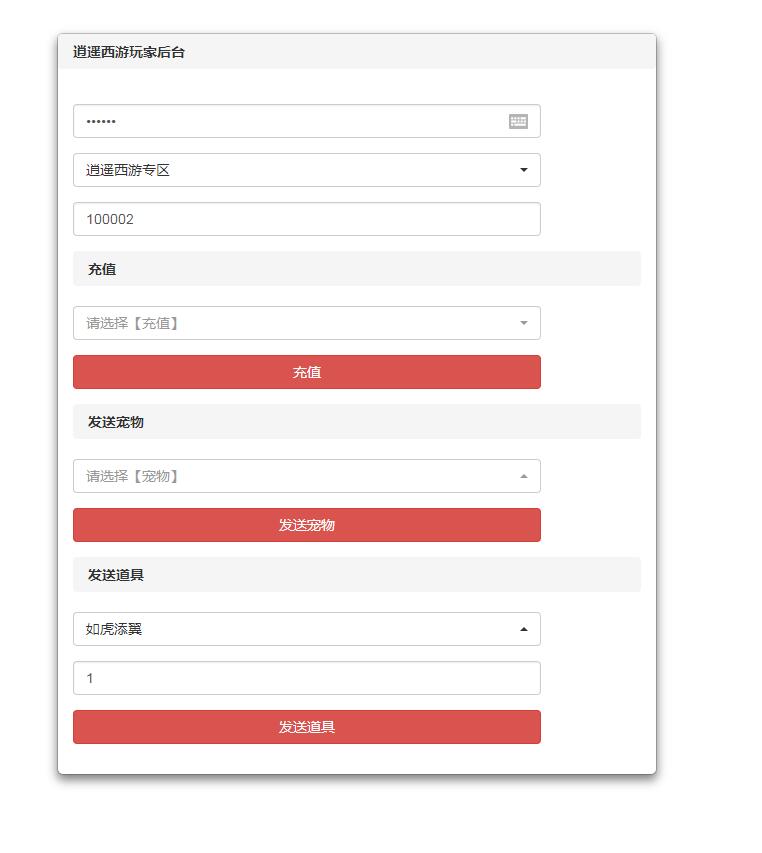Open the 如虎添翼 item dropdown
The width and height of the screenshot is (762, 853).
[300, 629]
